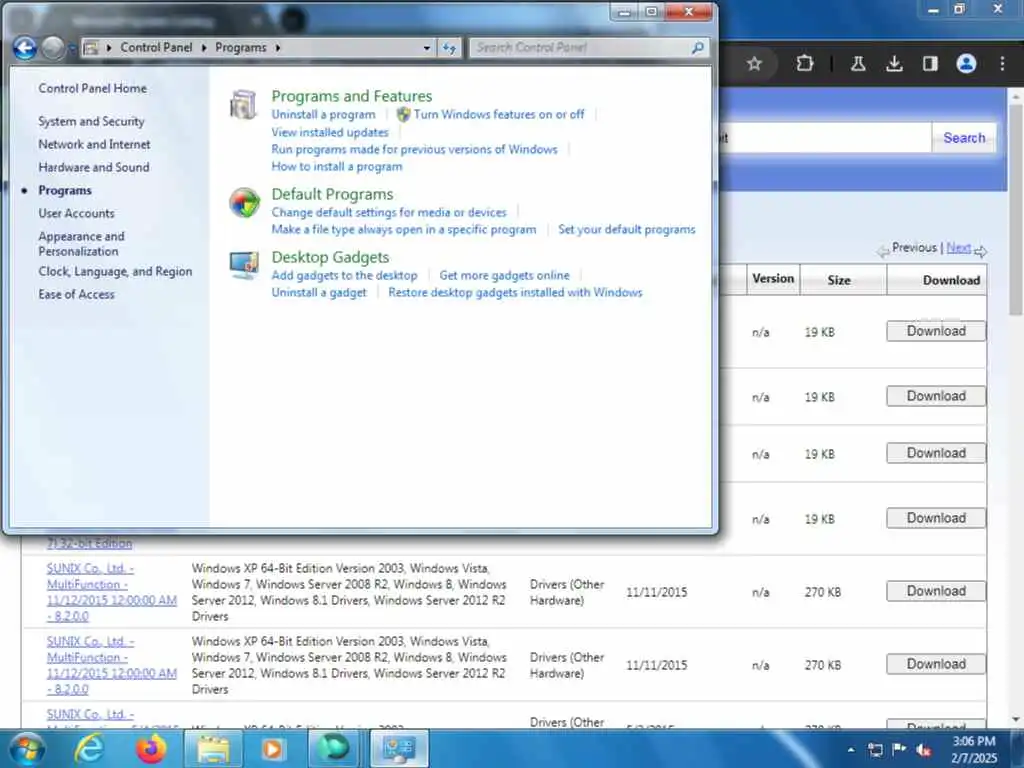Click Programs in the breadcrumb
The width and height of the screenshot is (1024, 768).
(240, 48)
